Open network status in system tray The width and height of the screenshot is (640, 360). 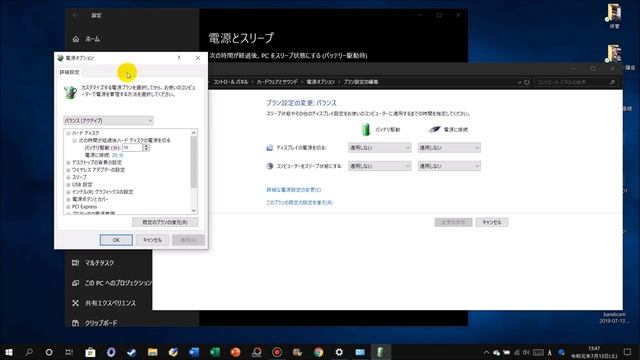pos(517,352)
